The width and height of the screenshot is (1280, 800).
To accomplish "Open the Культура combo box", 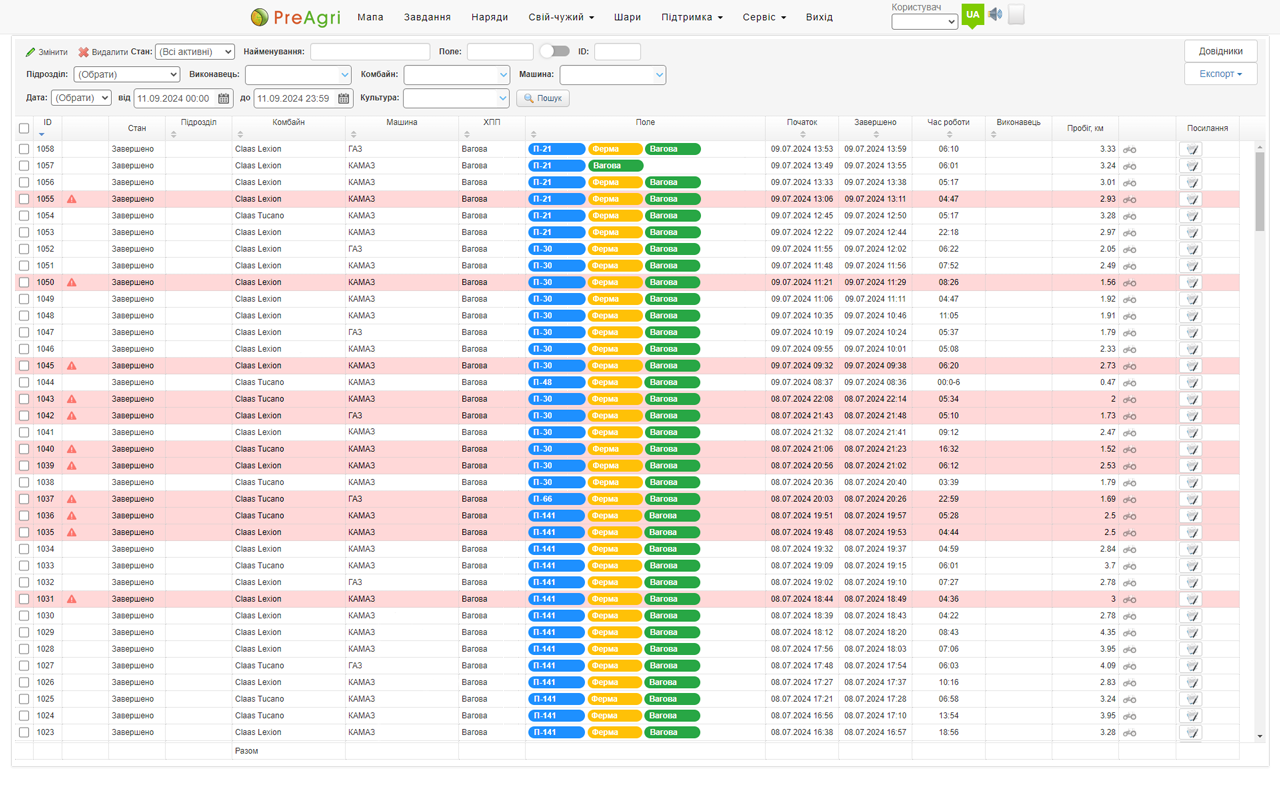I will (x=457, y=98).
